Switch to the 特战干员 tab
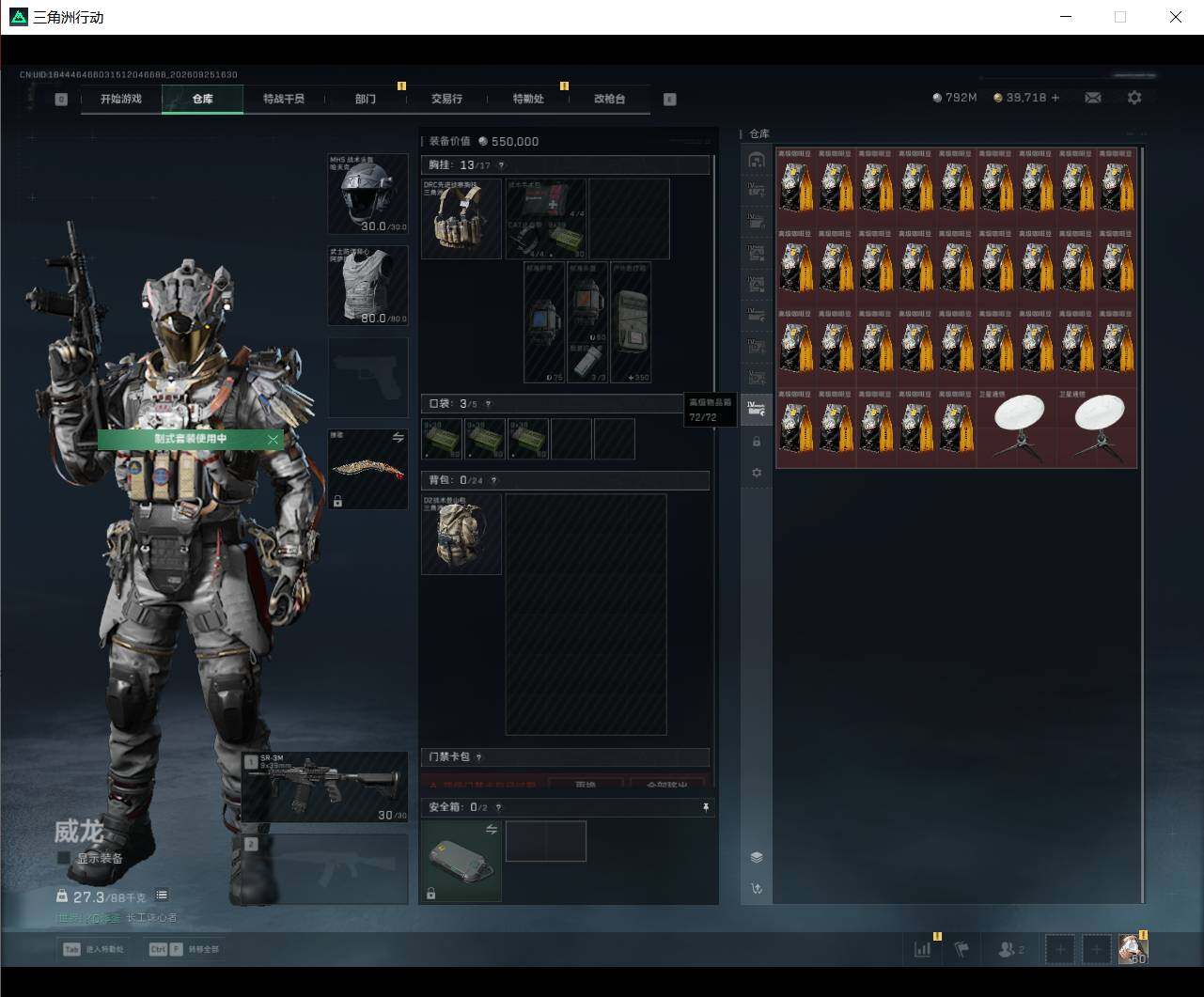Screen dimensions: 1204x997 (284, 99)
